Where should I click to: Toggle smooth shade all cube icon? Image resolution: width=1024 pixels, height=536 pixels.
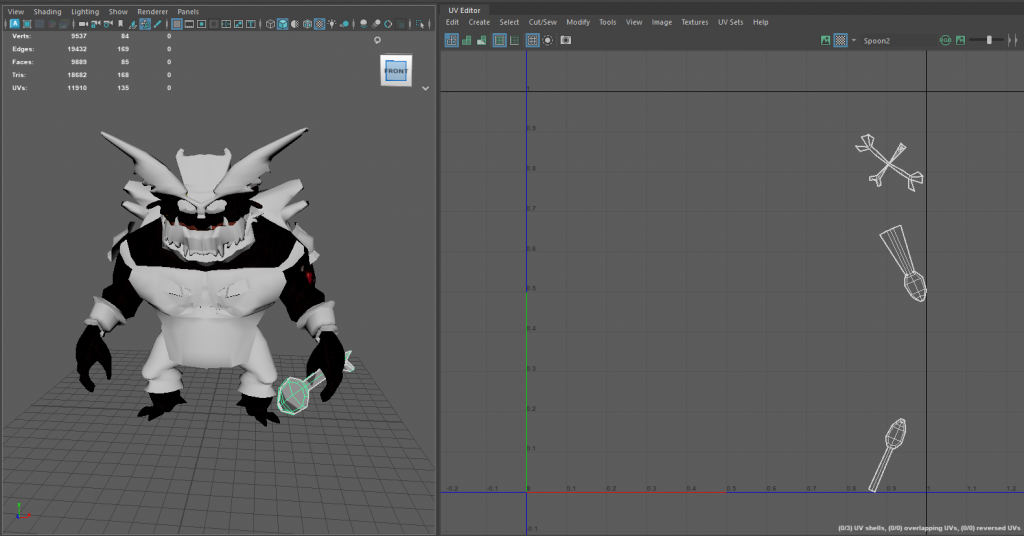pos(282,24)
